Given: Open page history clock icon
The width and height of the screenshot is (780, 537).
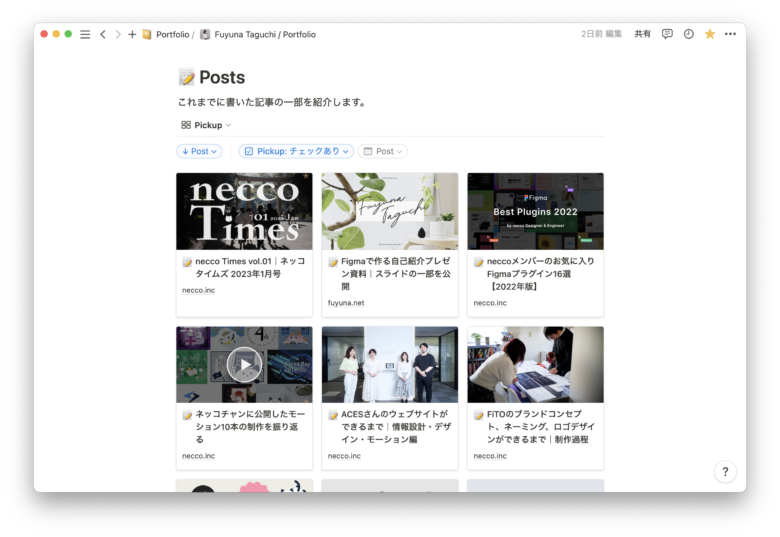Looking at the screenshot, I should [x=688, y=34].
